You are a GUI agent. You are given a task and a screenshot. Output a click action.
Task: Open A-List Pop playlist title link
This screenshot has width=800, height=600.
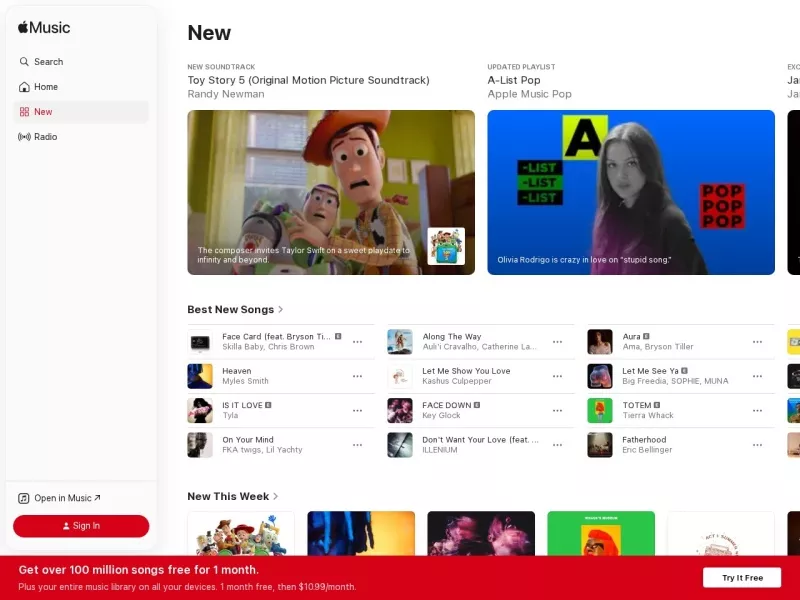(x=514, y=80)
